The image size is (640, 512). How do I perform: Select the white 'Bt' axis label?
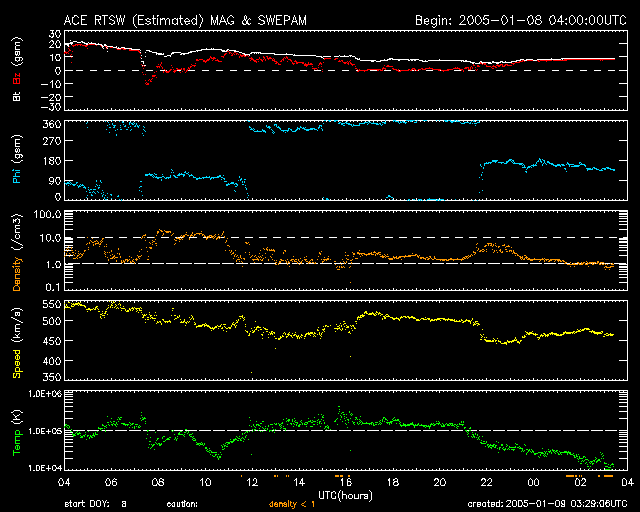point(17,95)
